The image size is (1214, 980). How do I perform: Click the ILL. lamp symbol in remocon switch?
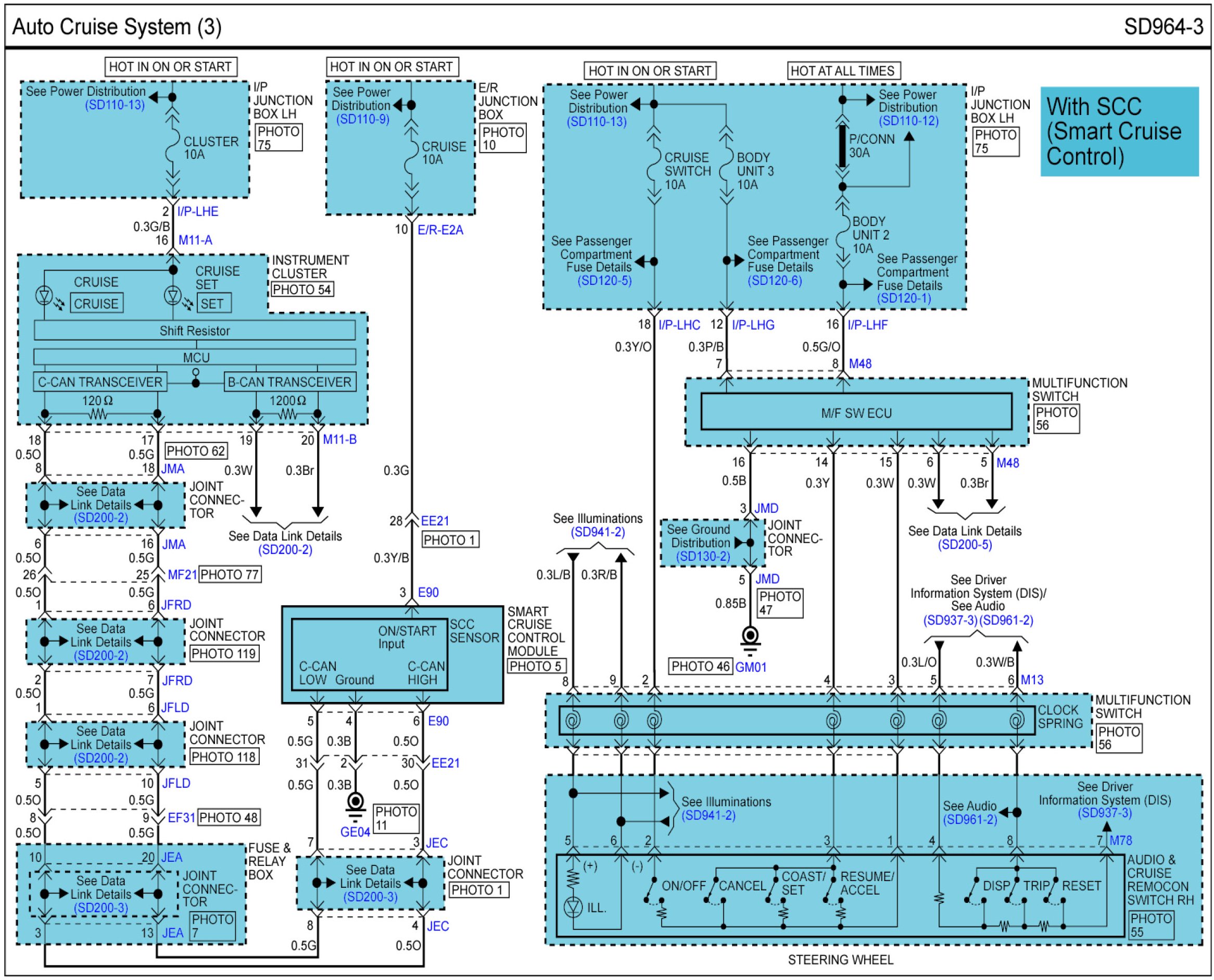coord(573,907)
